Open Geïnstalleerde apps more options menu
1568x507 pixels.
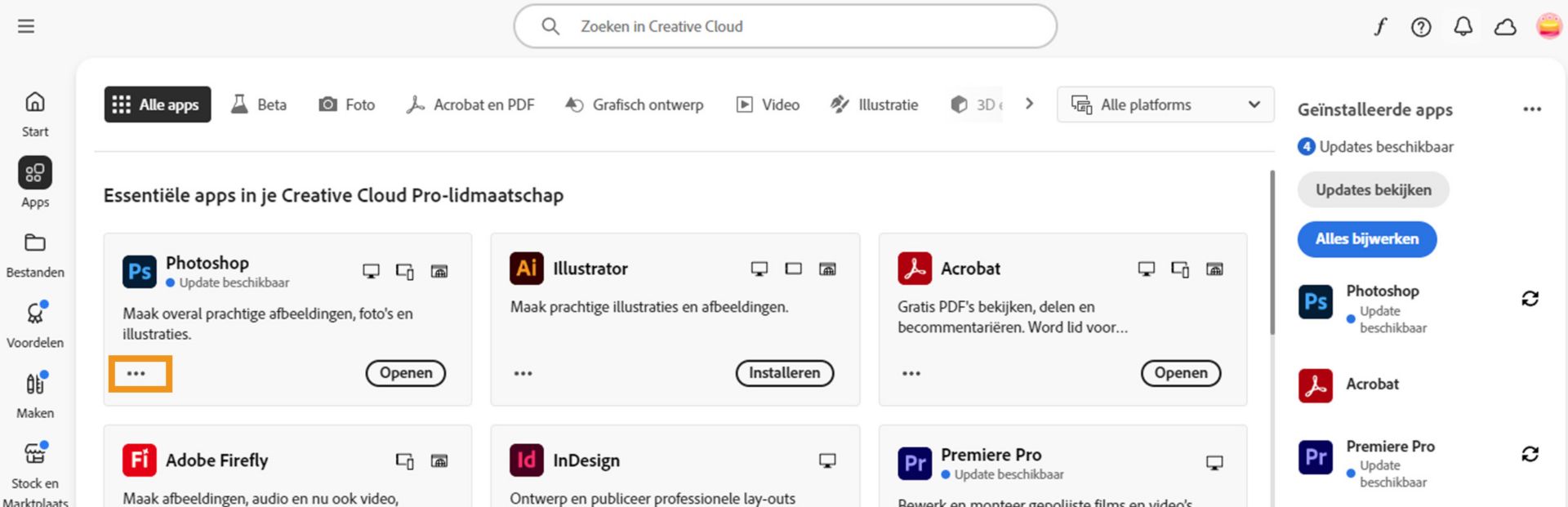[x=1532, y=109]
